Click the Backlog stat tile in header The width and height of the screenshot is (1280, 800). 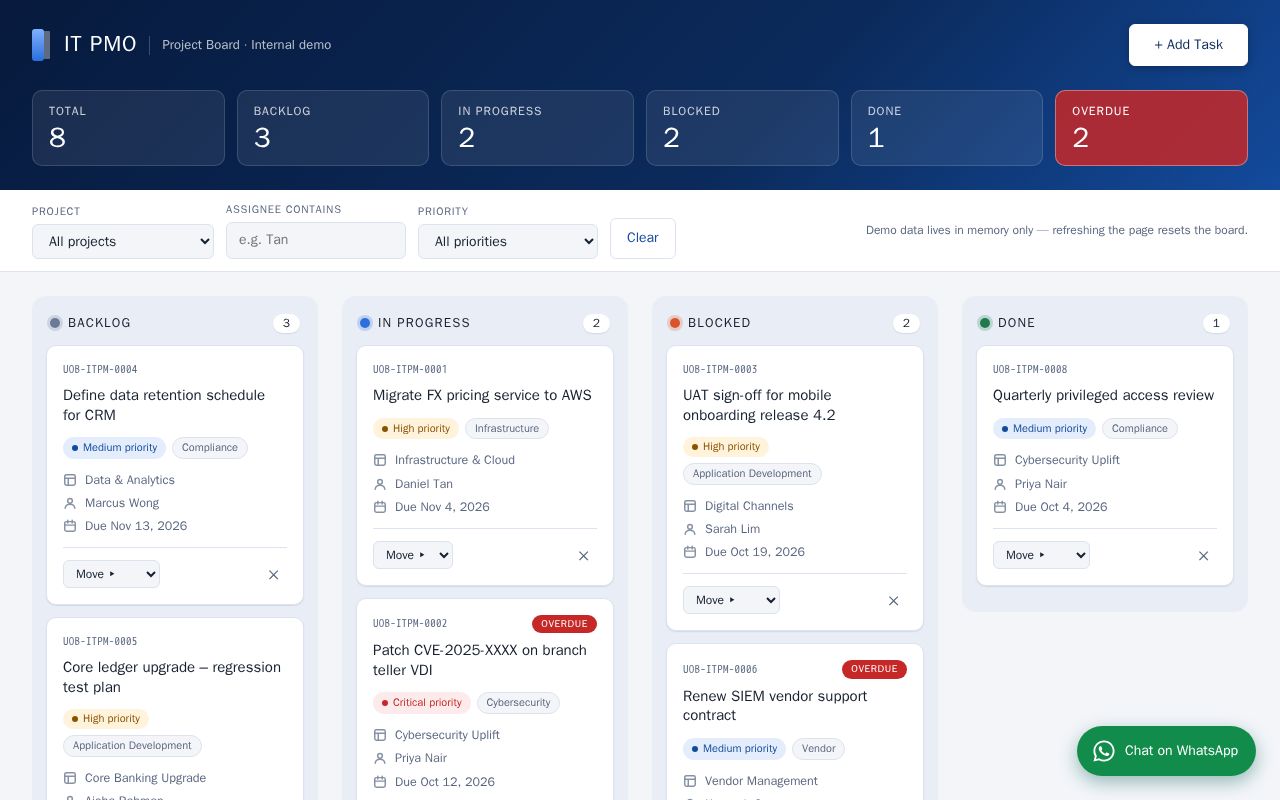click(x=333, y=128)
